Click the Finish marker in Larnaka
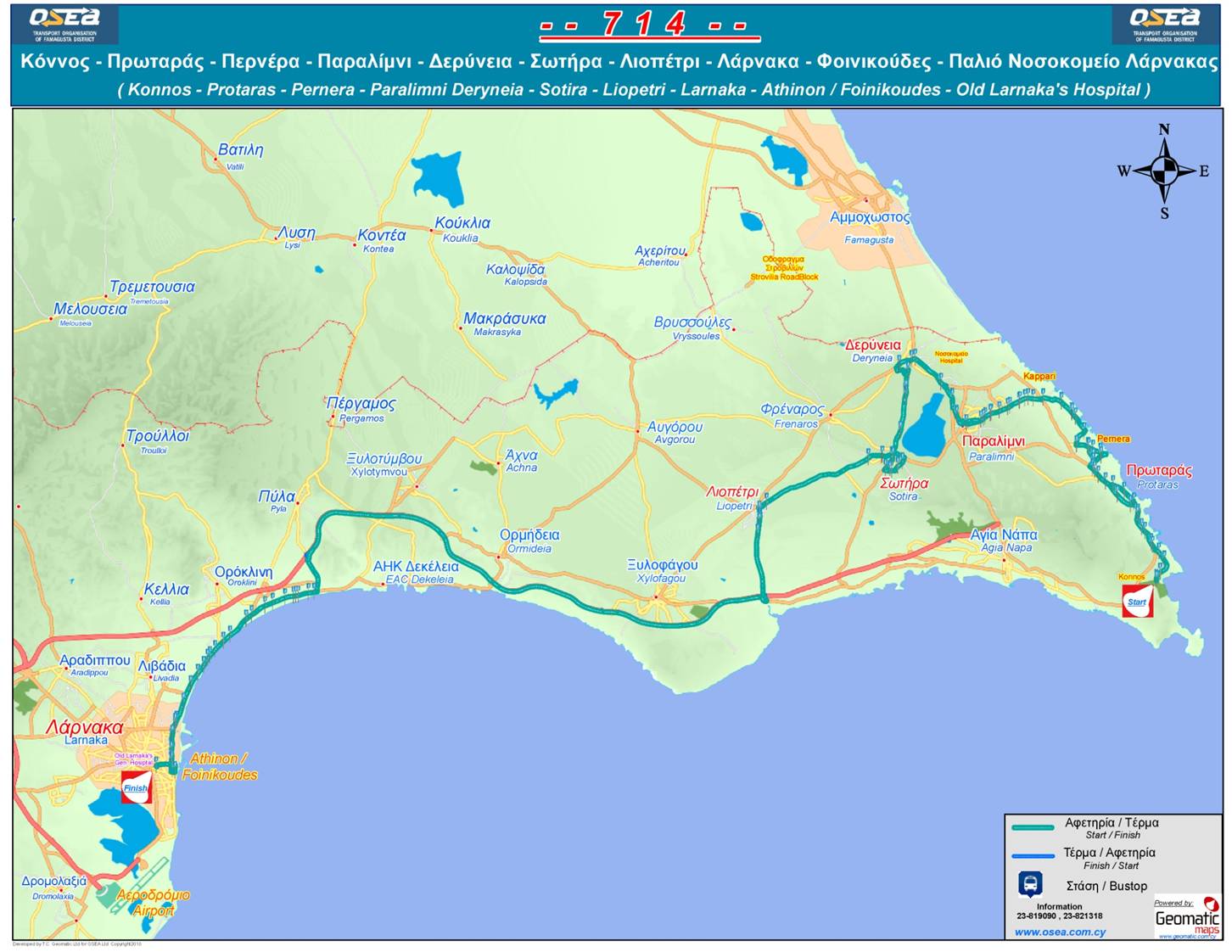The height and width of the screenshot is (952, 1232). [136, 787]
